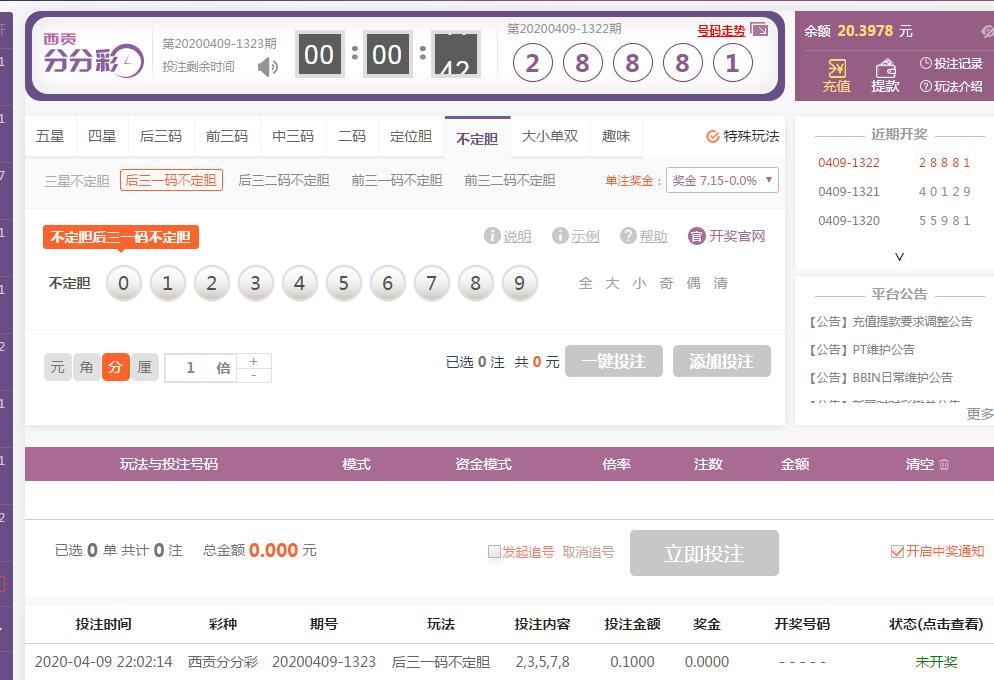994x680 pixels.
Task: Select 前三一码不定胆 play type
Action: 397,181
